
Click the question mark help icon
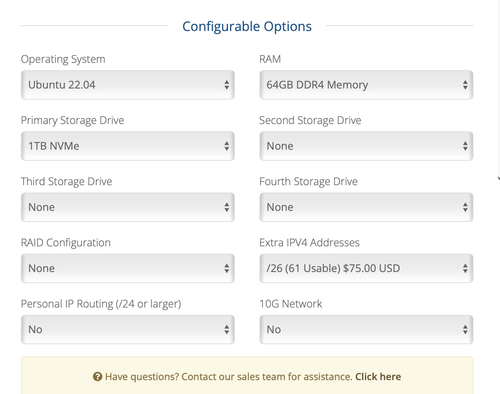click(x=97, y=377)
